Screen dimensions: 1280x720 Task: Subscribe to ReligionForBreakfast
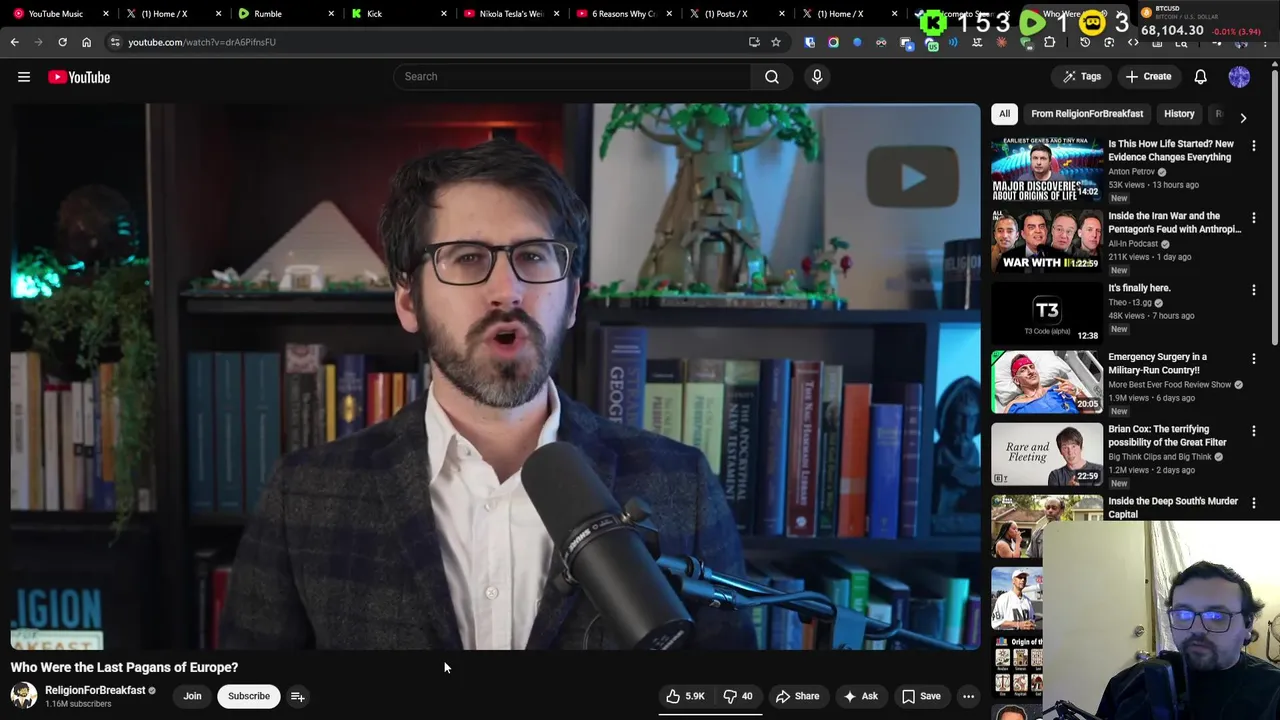point(249,696)
